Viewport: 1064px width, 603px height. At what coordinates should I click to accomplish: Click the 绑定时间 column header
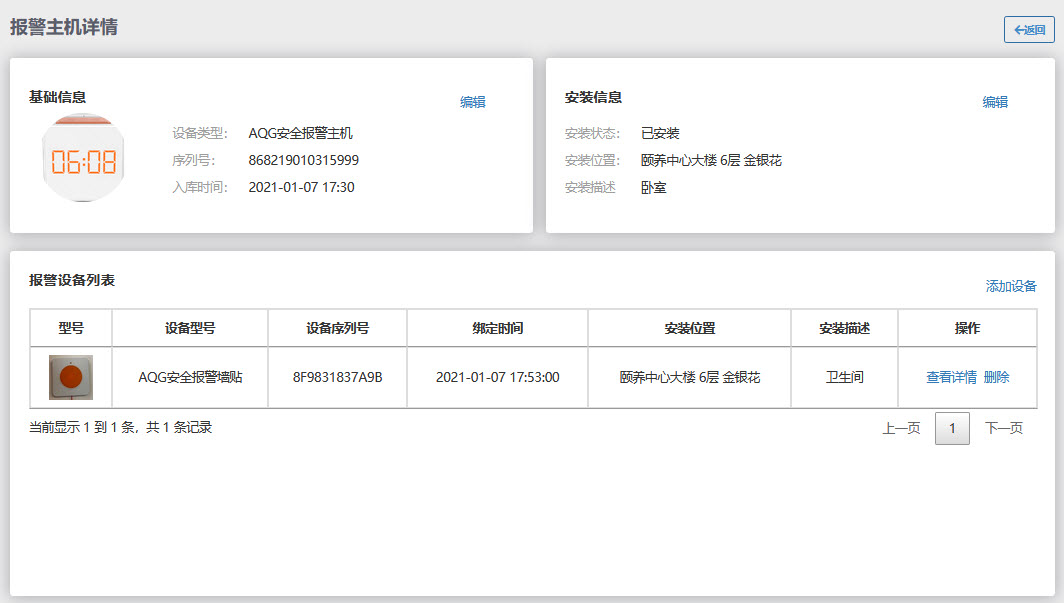498,328
